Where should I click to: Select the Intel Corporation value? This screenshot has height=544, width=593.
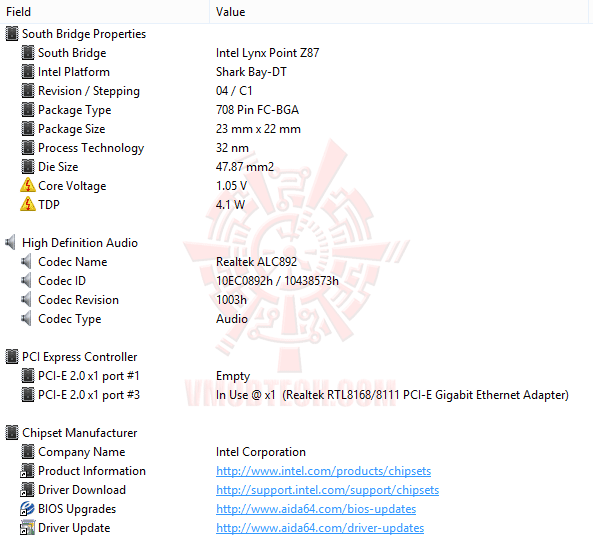click(261, 452)
